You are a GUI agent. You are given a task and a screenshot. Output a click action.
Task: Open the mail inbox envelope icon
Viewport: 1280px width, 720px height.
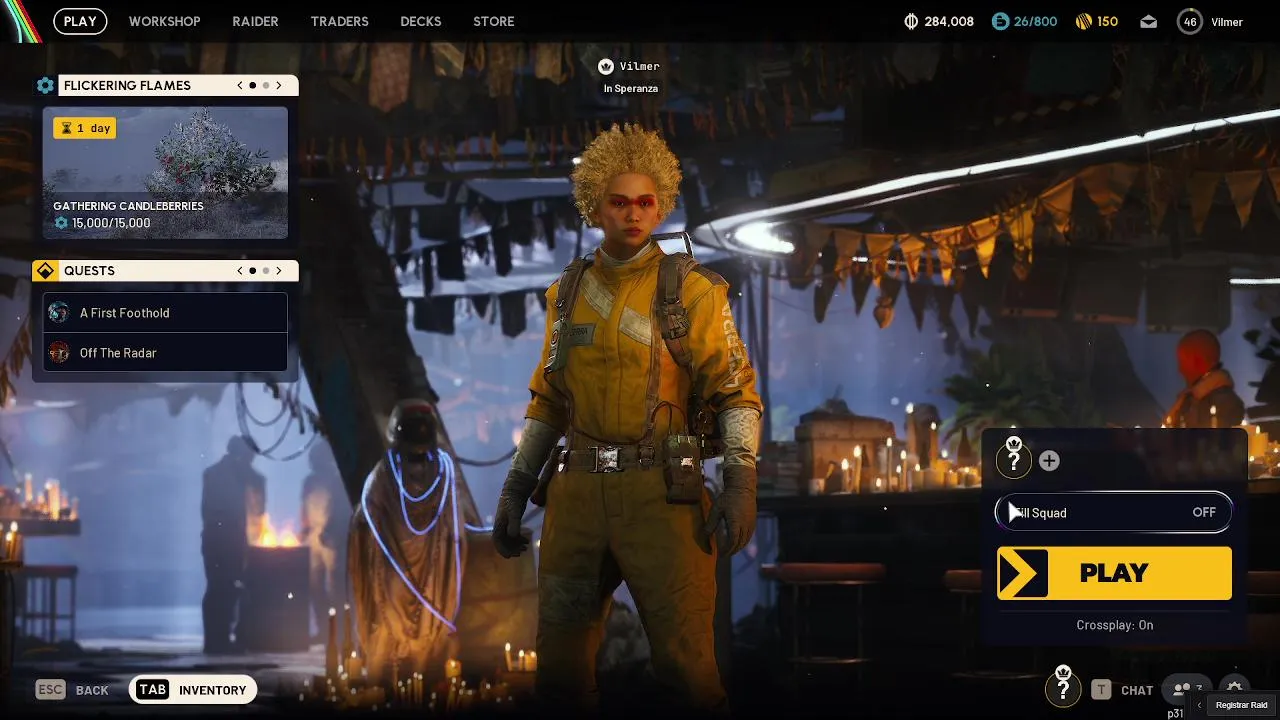coord(1149,21)
